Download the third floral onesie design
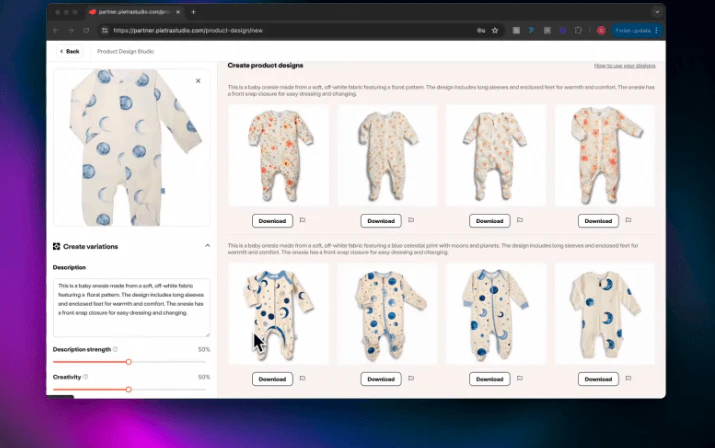This screenshot has height=448, width=715. 489,221
